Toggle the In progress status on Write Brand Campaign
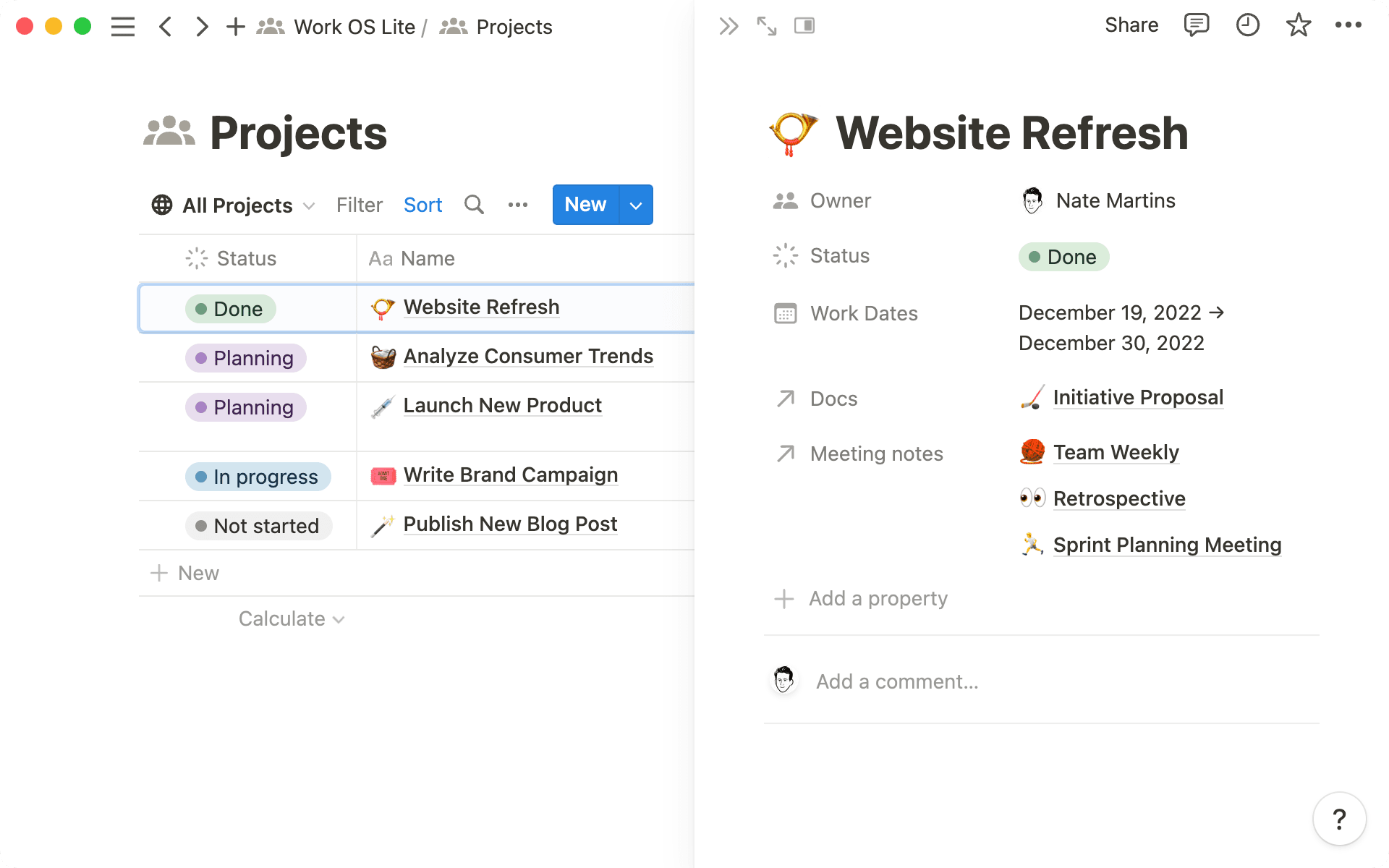This screenshot has height=868, width=1389. [258, 476]
